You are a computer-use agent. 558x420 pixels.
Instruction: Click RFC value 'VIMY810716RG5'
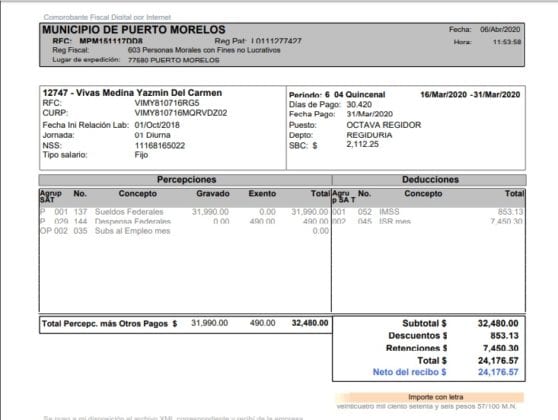167,103
